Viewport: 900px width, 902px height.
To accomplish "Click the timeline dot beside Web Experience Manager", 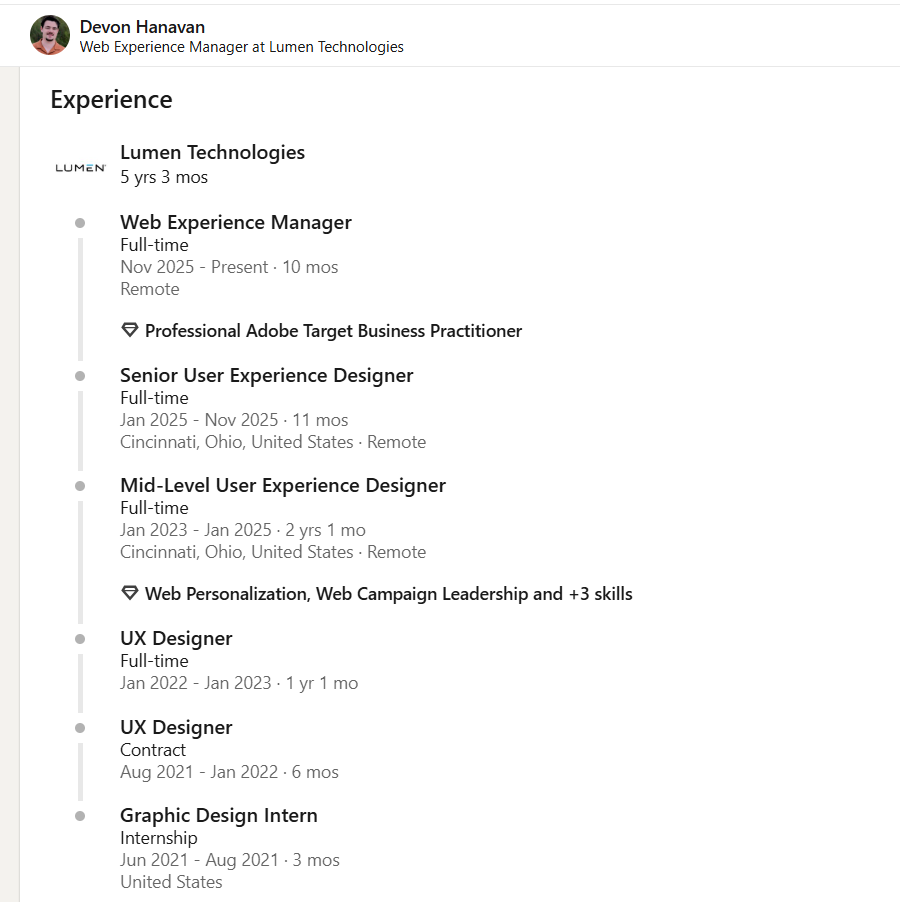I will coord(80,223).
